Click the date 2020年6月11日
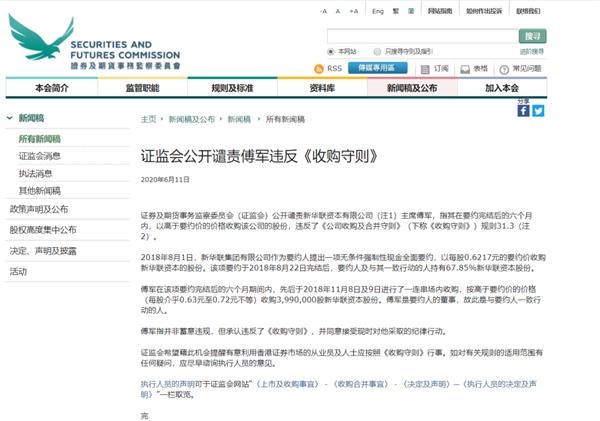The image size is (600, 421). point(165,179)
